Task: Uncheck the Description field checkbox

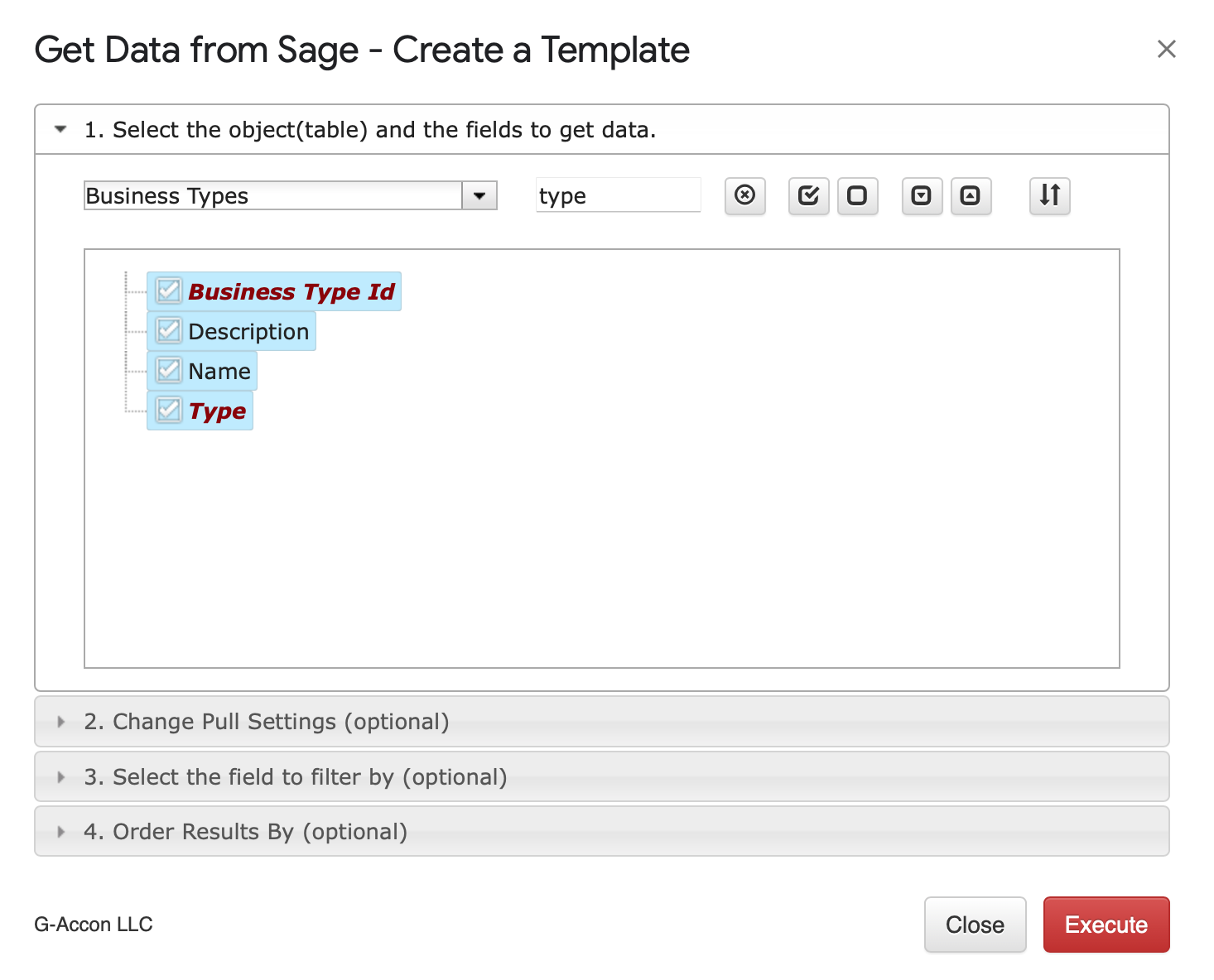Action: tap(169, 331)
